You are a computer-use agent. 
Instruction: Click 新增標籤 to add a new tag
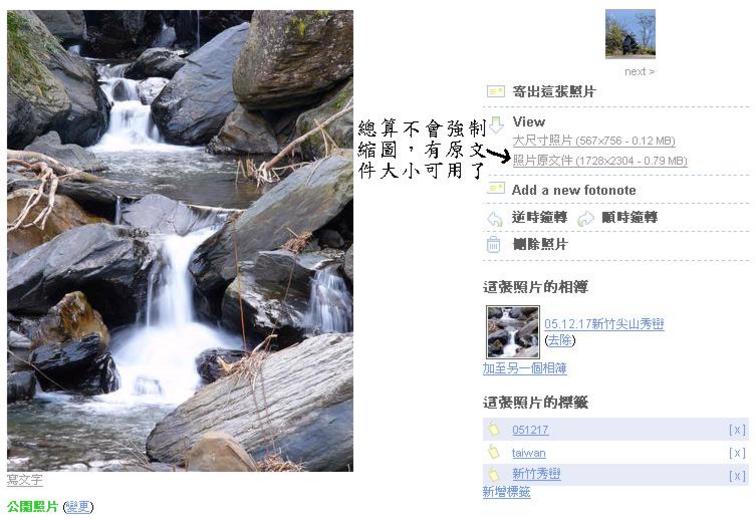click(x=507, y=492)
